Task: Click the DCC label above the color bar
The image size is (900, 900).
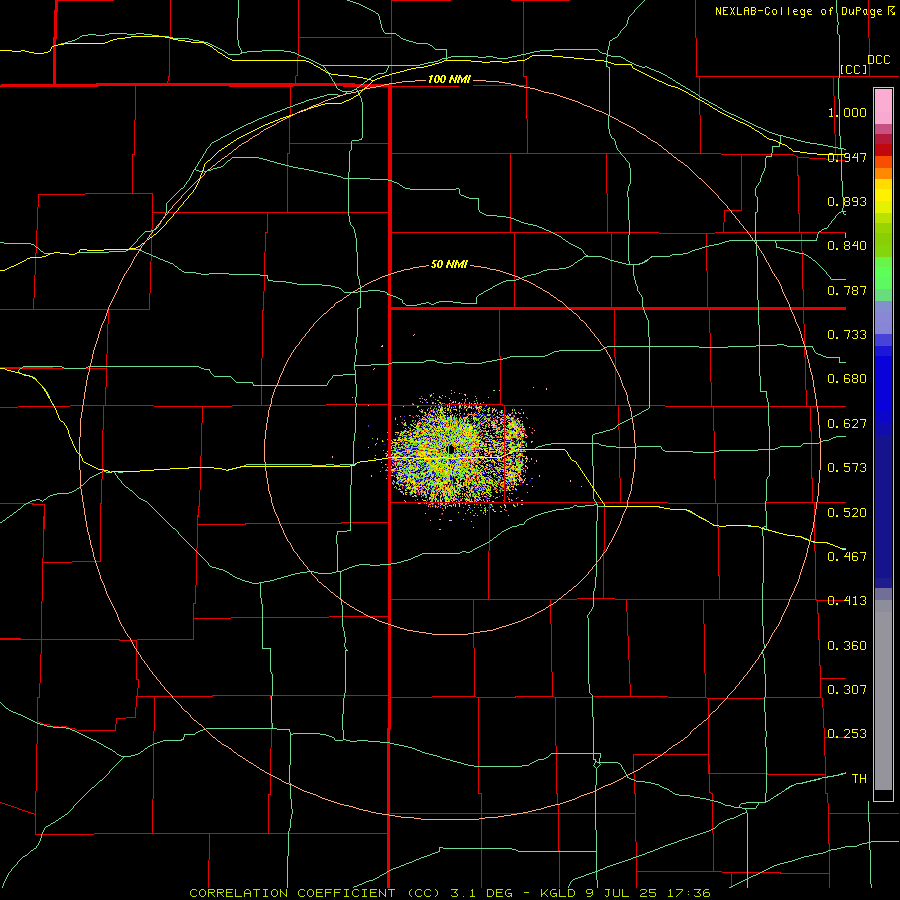Action: click(879, 60)
